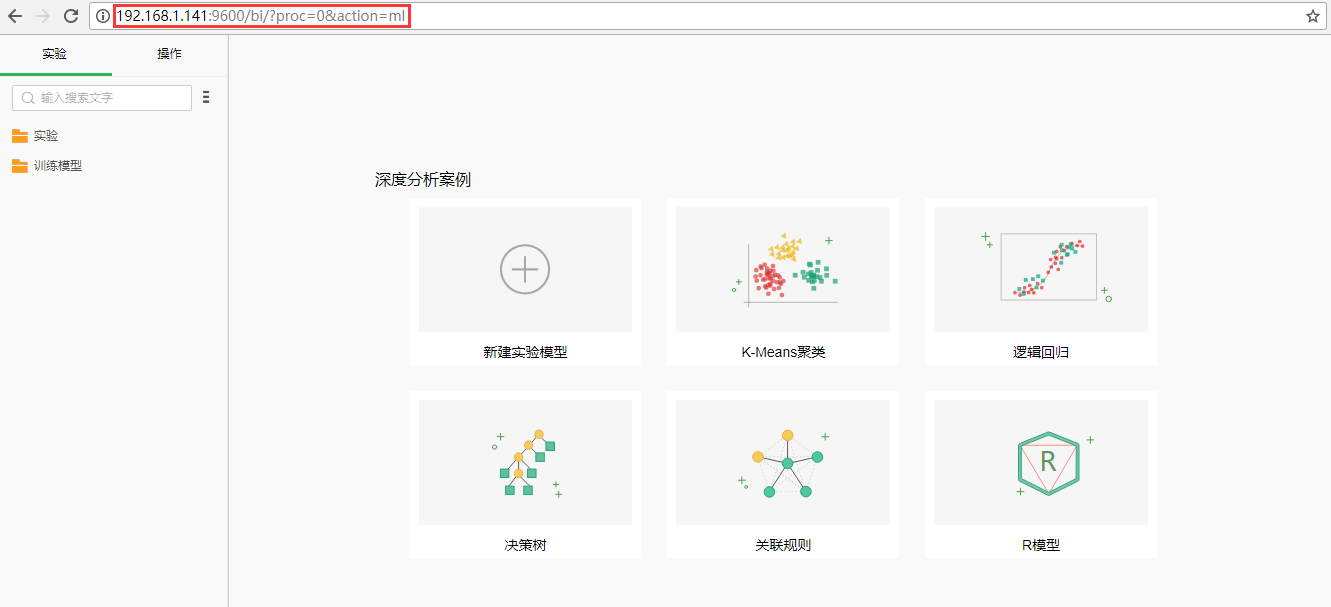Focus the 输入搜索文字 search box
The height and width of the screenshot is (607, 1331).
click(102, 98)
